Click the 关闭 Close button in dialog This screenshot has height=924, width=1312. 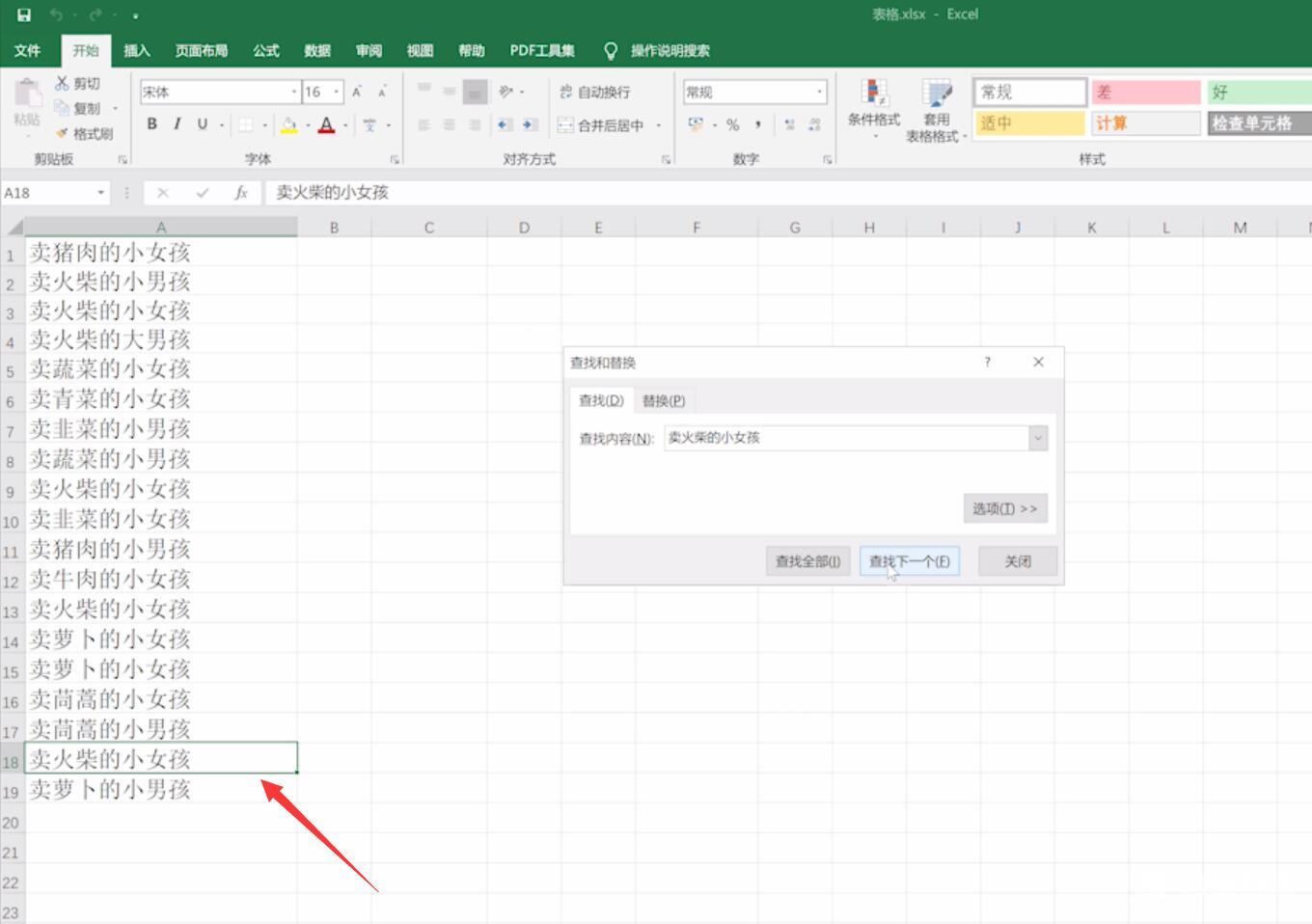(x=1018, y=561)
